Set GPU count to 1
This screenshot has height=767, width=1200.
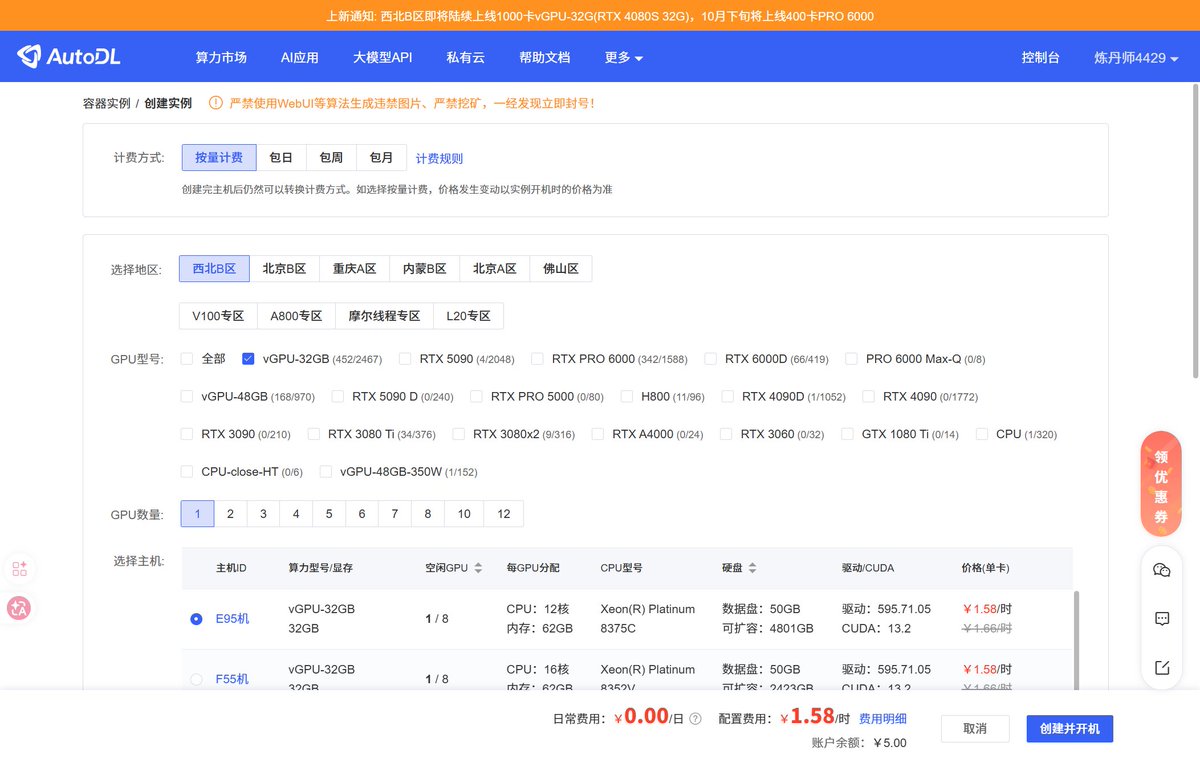click(197, 514)
